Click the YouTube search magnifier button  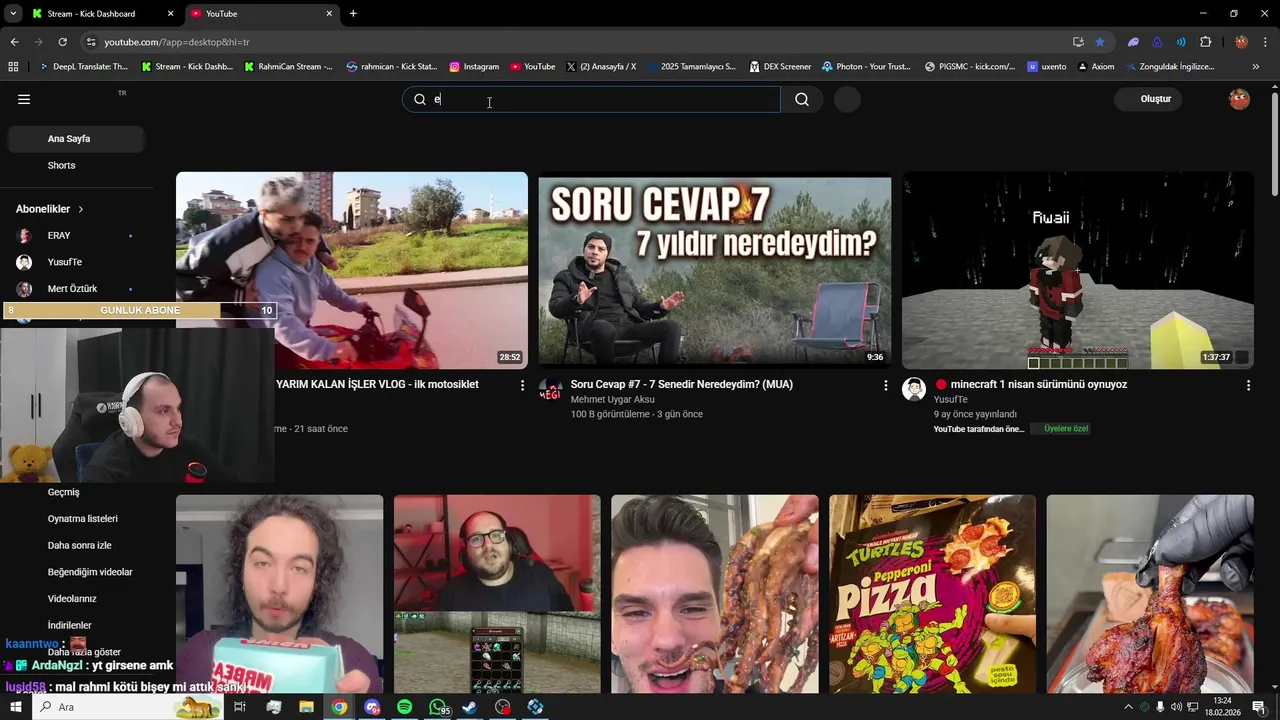(x=802, y=99)
